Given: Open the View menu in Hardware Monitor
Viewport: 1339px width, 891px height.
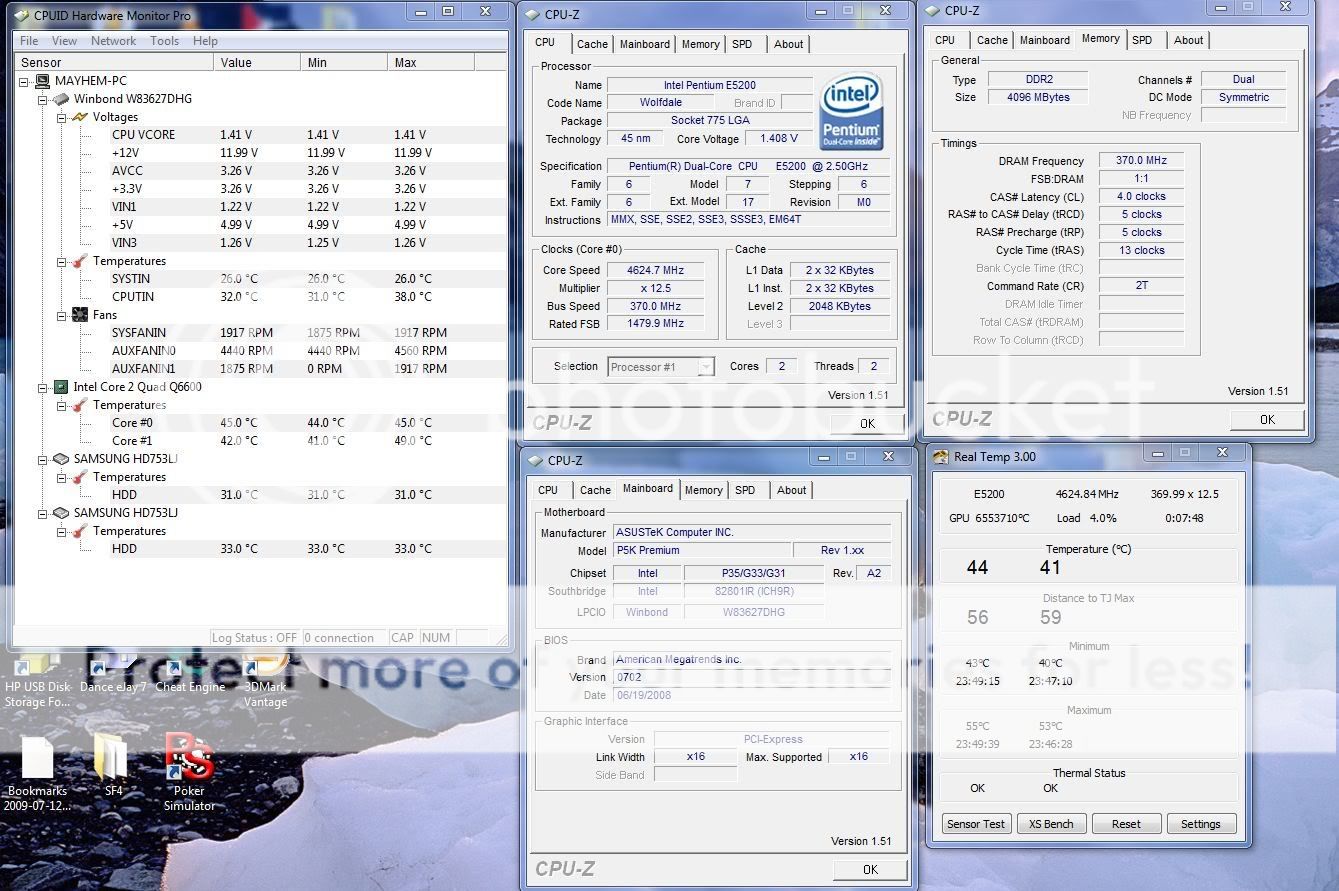Looking at the screenshot, I should point(64,41).
